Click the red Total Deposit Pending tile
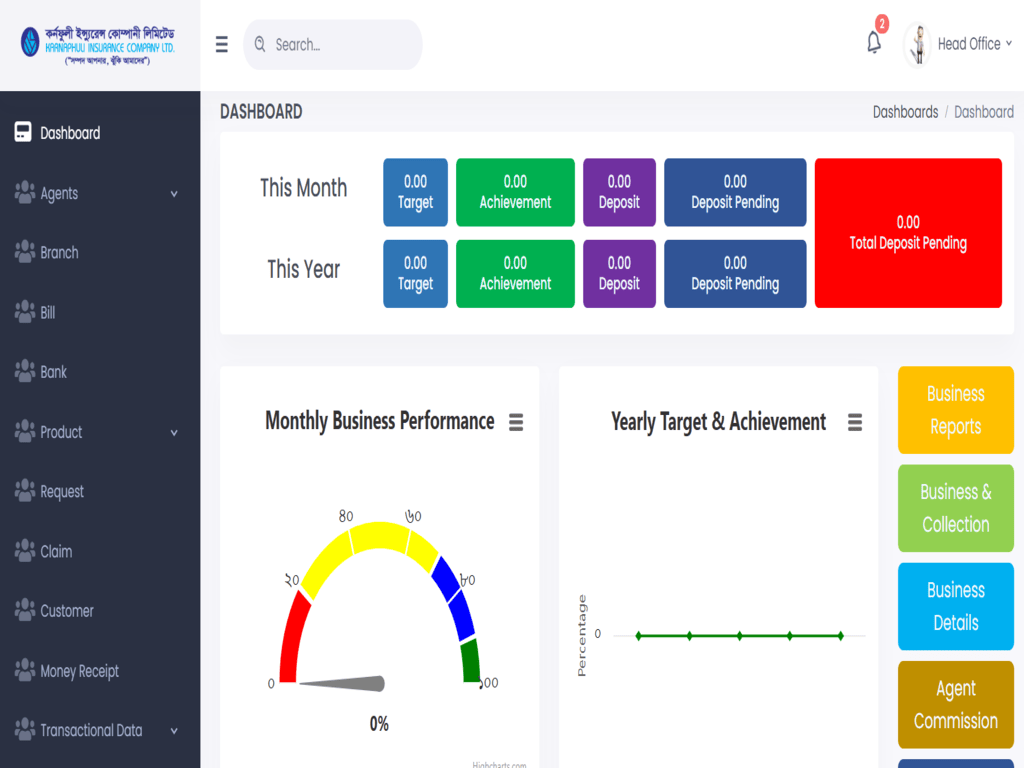This screenshot has width=1024, height=768. click(x=908, y=233)
